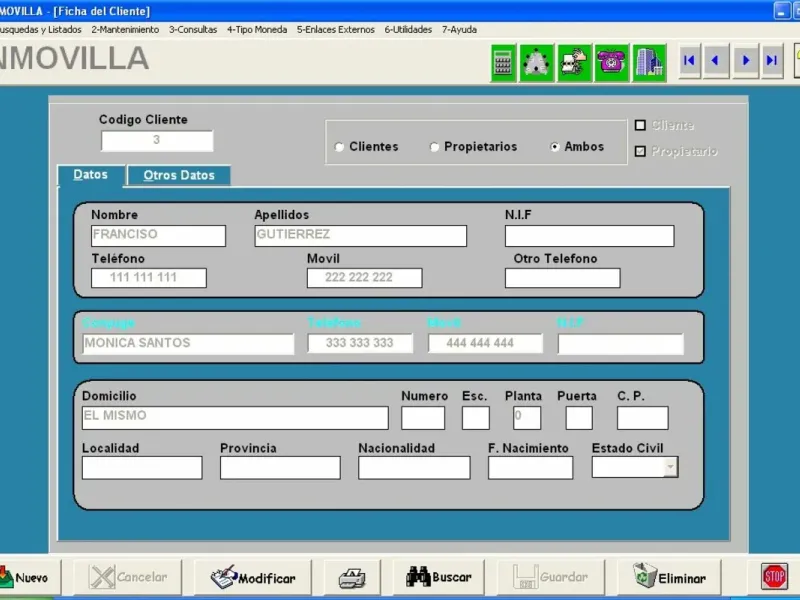This screenshot has height=600, width=800.
Task: Open the calculator toolbar icon
Action: [504, 63]
